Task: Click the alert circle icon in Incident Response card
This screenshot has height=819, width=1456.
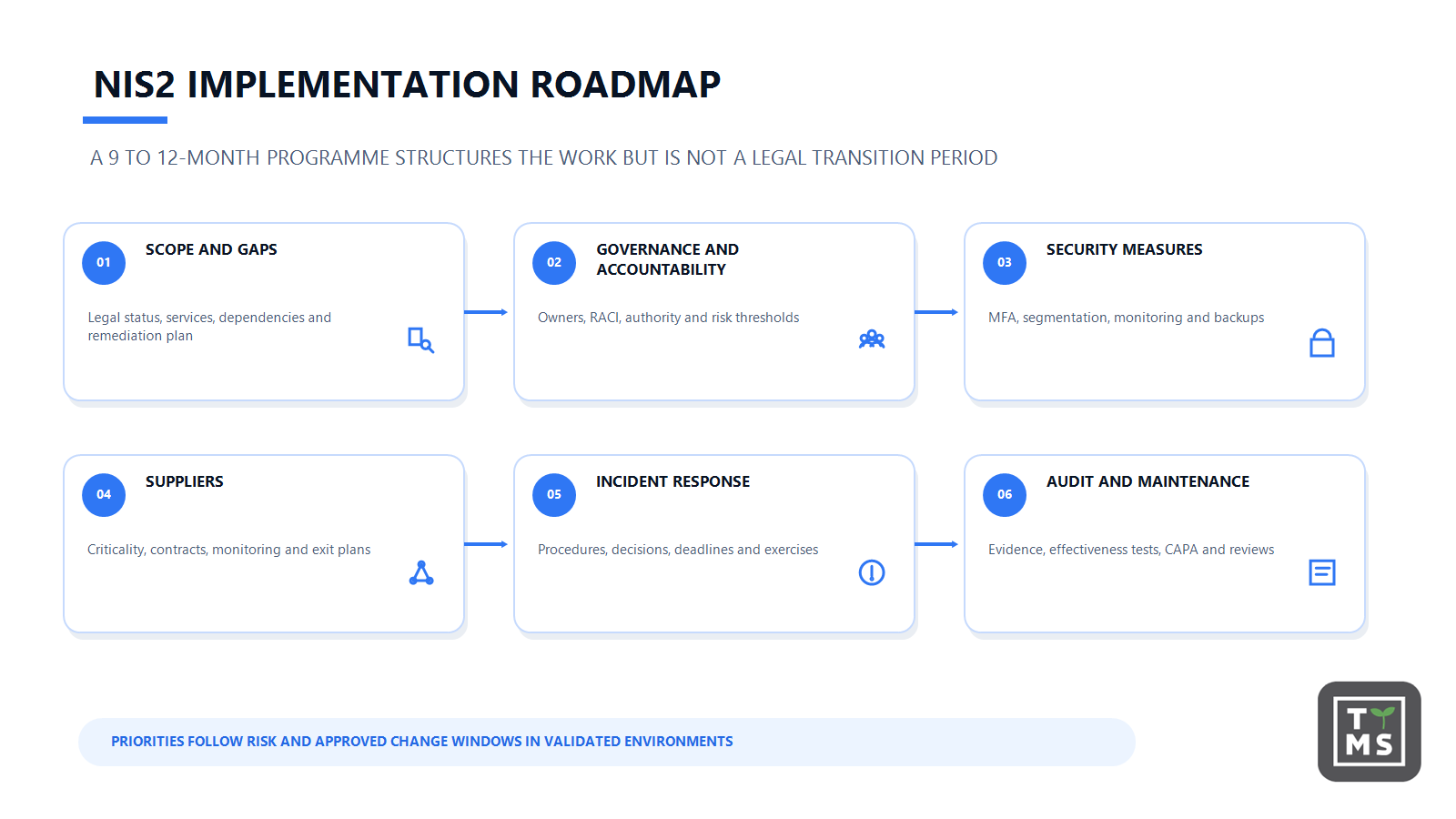Action: tap(872, 572)
